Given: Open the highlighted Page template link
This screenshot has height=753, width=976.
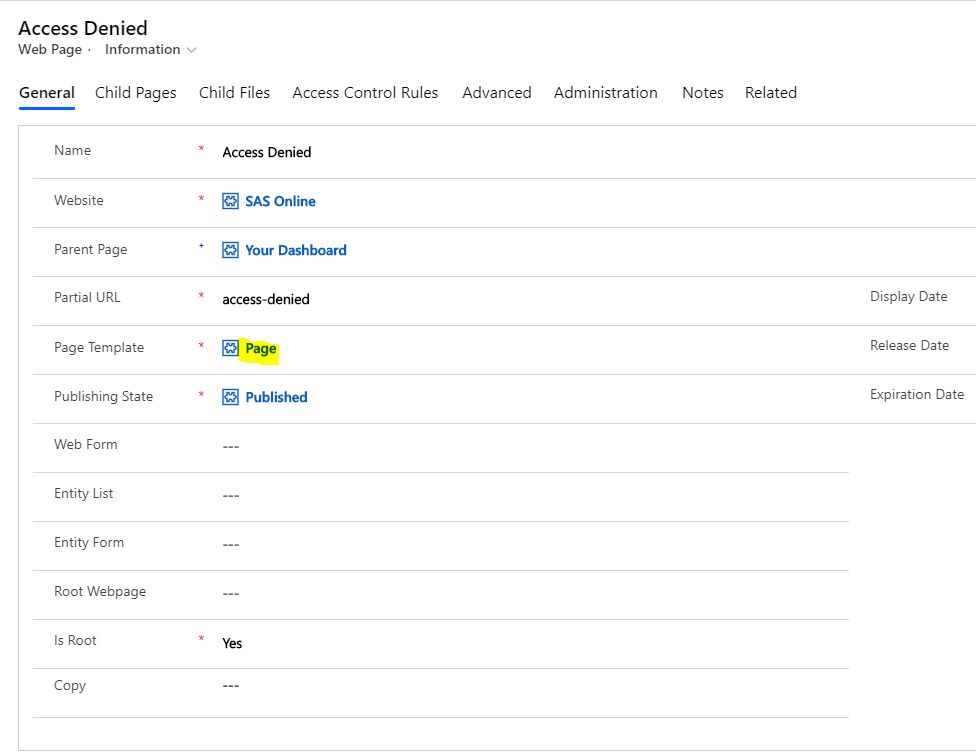Looking at the screenshot, I should tap(261, 349).
